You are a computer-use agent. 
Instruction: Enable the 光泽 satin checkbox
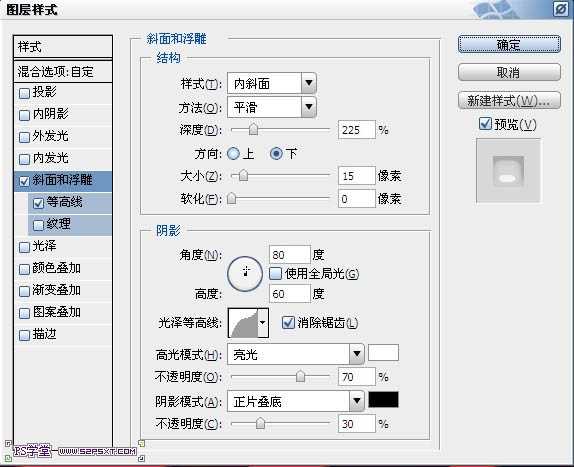pyautogui.click(x=24, y=247)
